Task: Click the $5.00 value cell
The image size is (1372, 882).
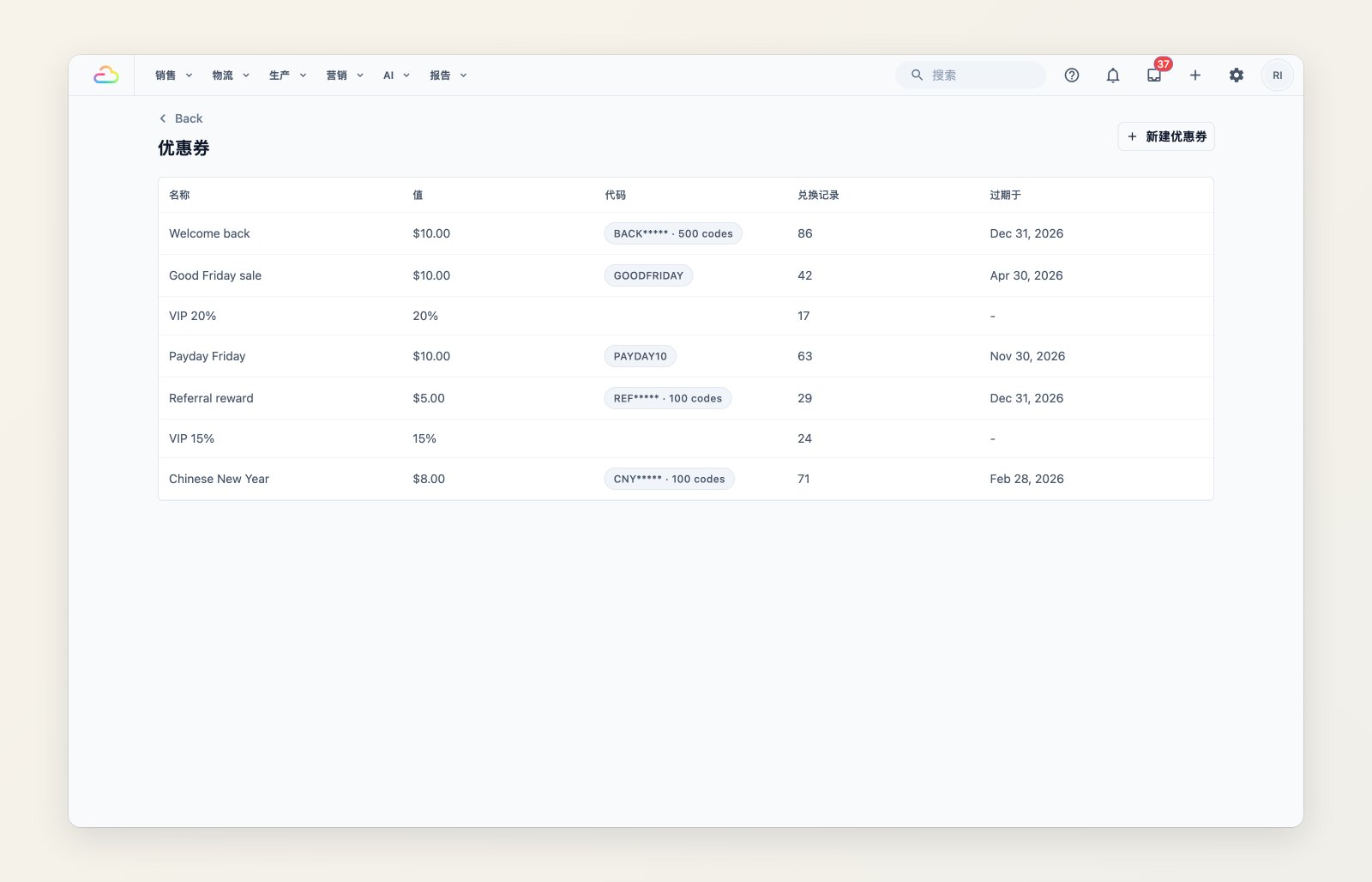Action: pos(429,398)
